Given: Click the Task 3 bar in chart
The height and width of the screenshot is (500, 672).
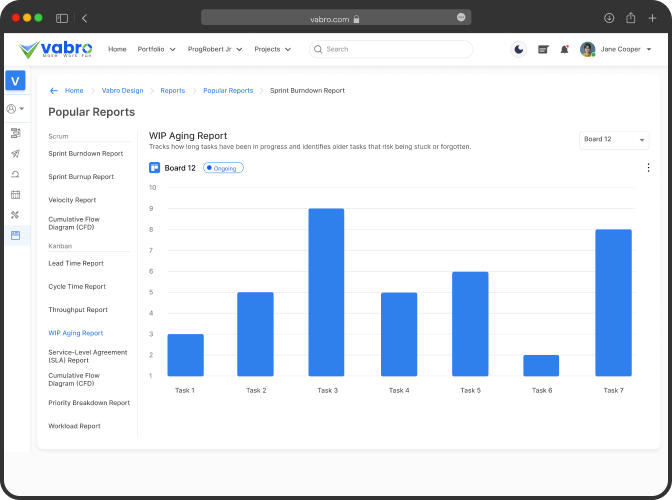Looking at the screenshot, I should tap(326, 292).
